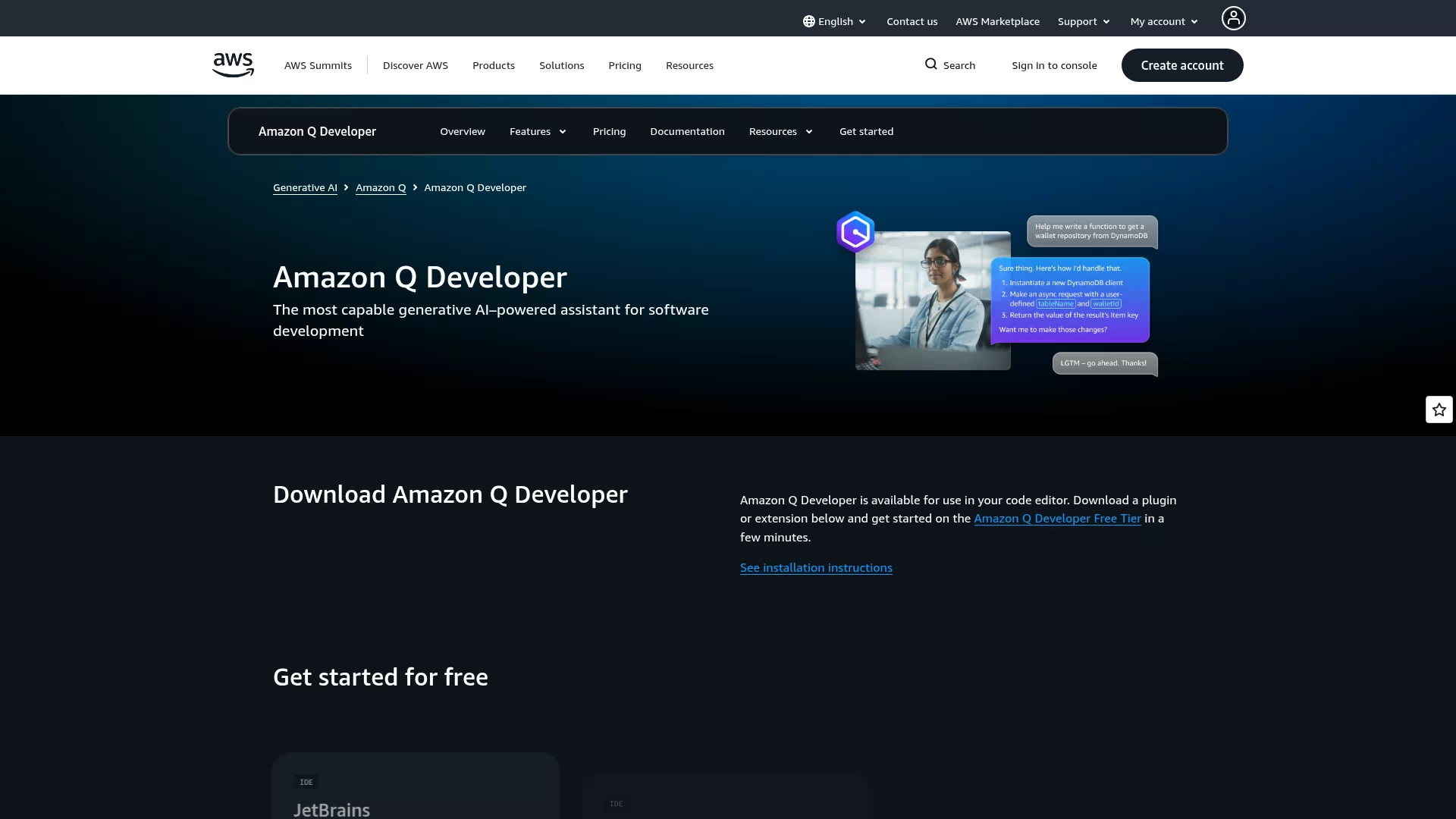1456x819 pixels.
Task: Open the Solutions menu
Action: click(561, 65)
